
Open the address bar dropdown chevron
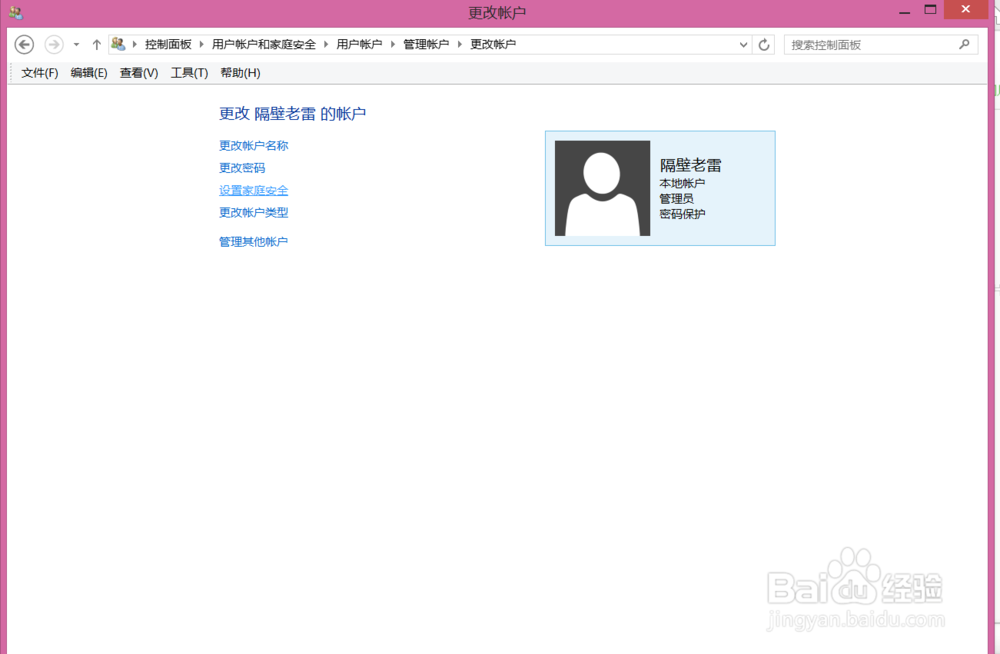point(742,44)
